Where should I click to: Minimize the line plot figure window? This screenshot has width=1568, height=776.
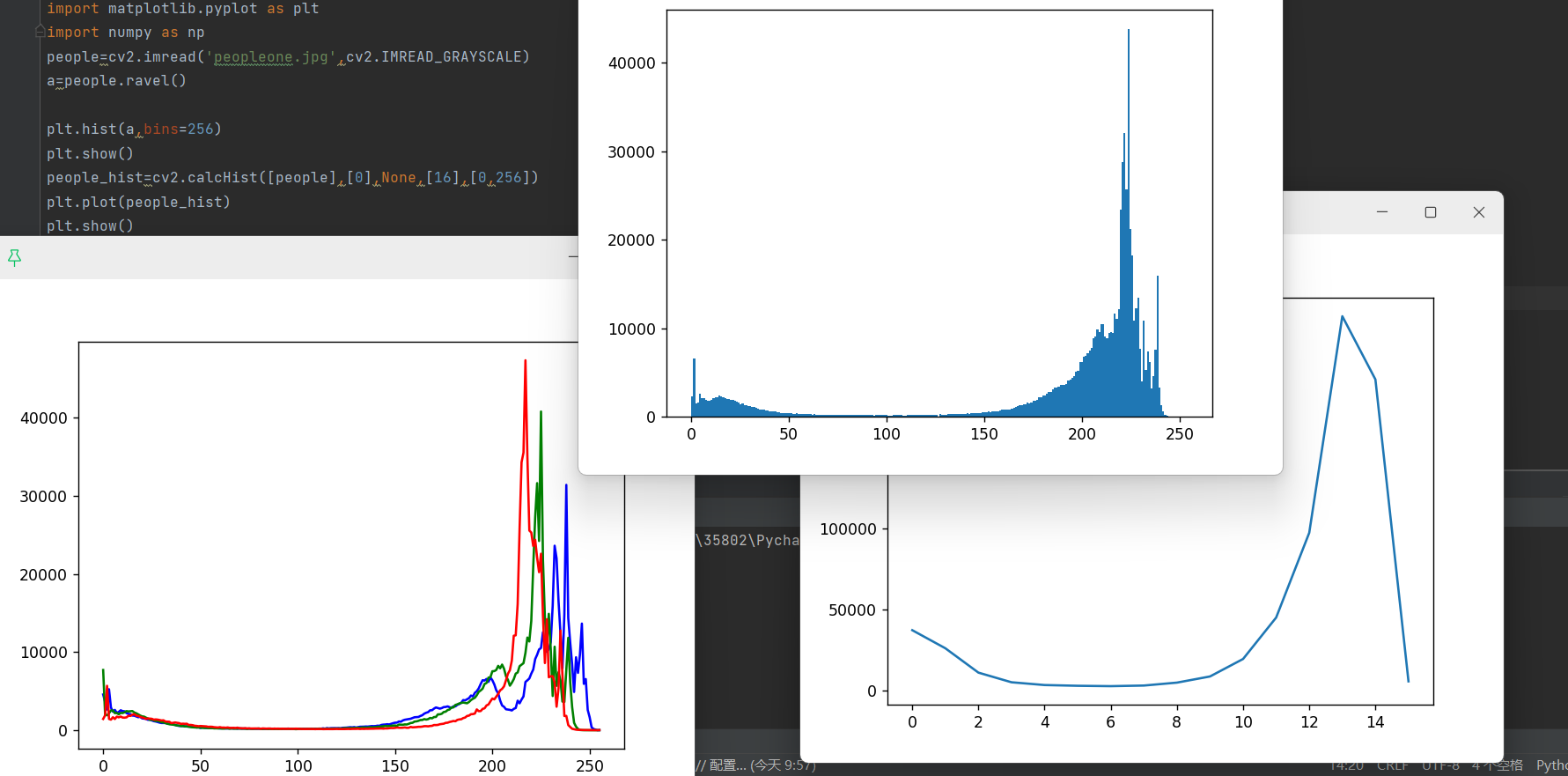click(x=1382, y=212)
